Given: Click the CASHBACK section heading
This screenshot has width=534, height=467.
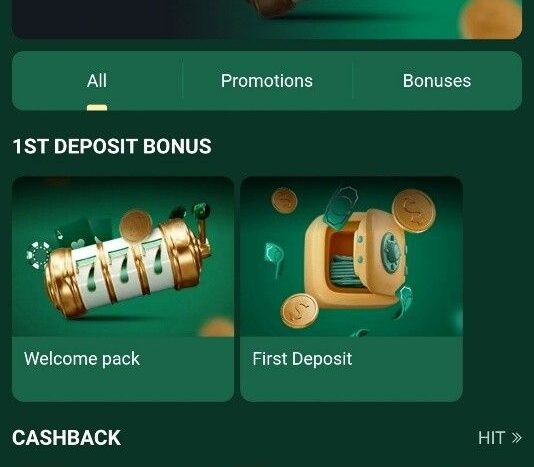Looking at the screenshot, I should (x=66, y=438).
